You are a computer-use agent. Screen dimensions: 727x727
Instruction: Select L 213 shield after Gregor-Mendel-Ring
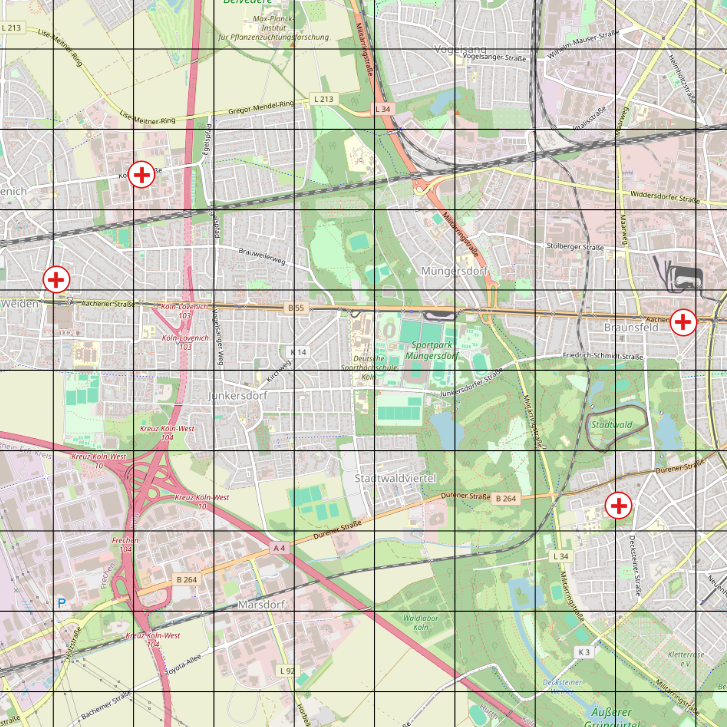pos(324,99)
